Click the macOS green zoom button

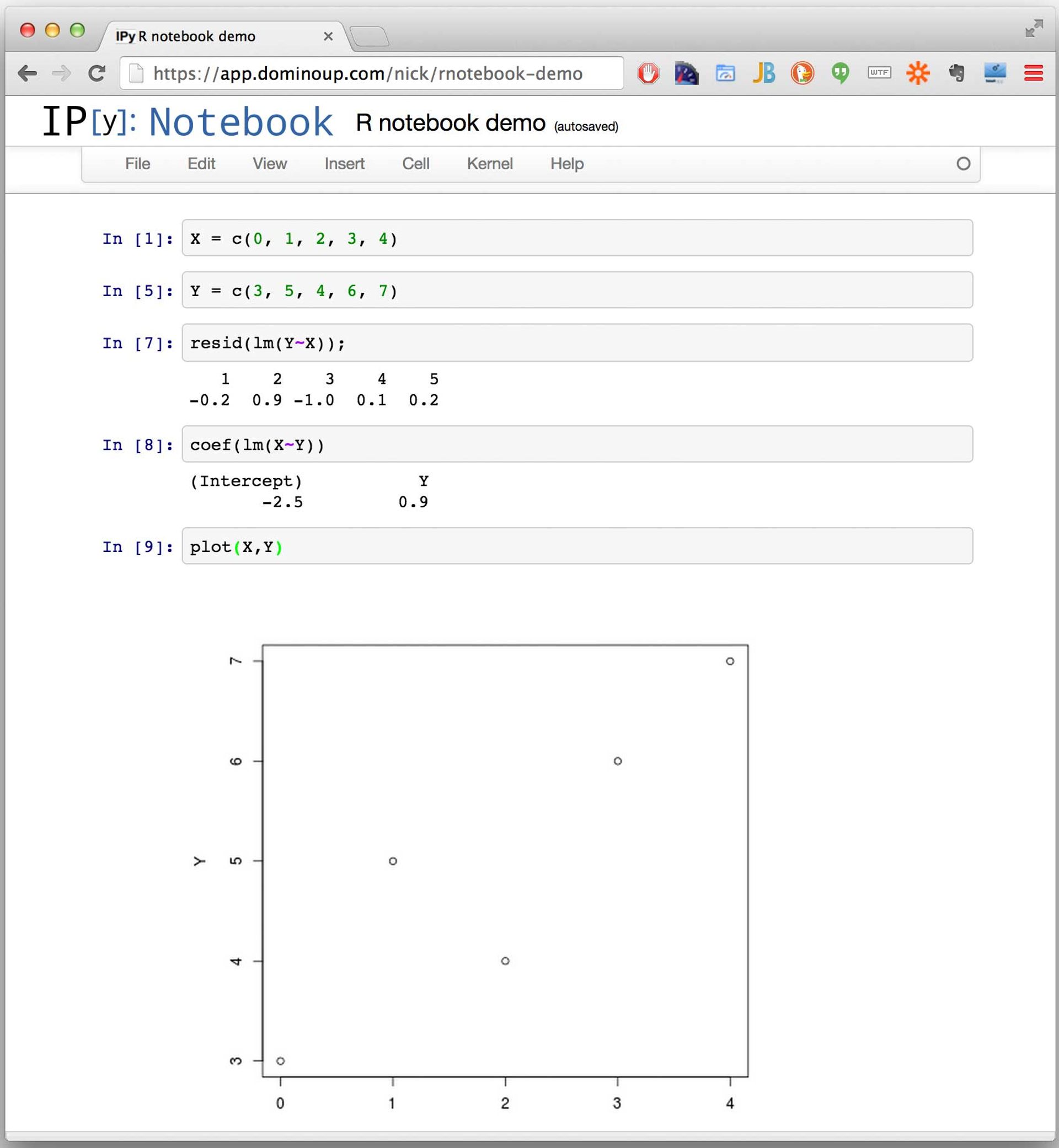coord(77,30)
